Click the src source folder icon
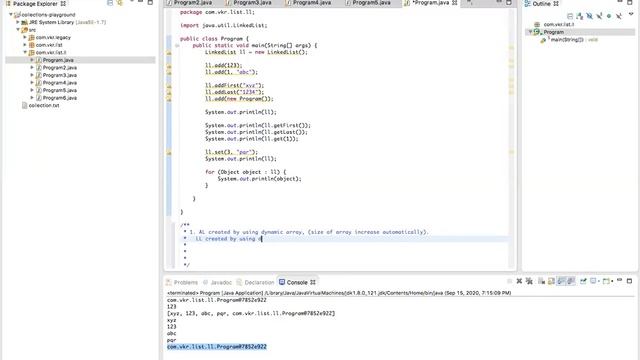The image size is (640, 360). 24,30
